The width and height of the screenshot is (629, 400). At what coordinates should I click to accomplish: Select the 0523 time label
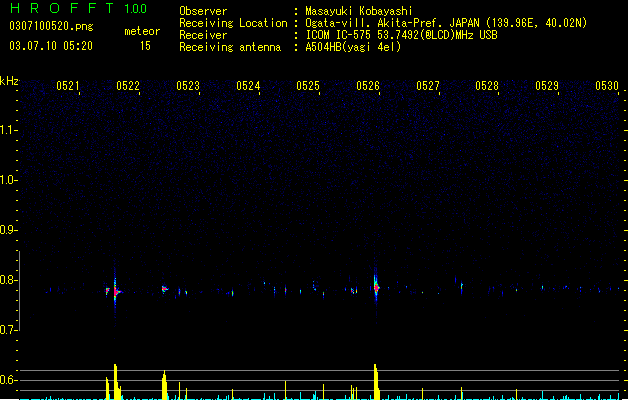(188, 85)
